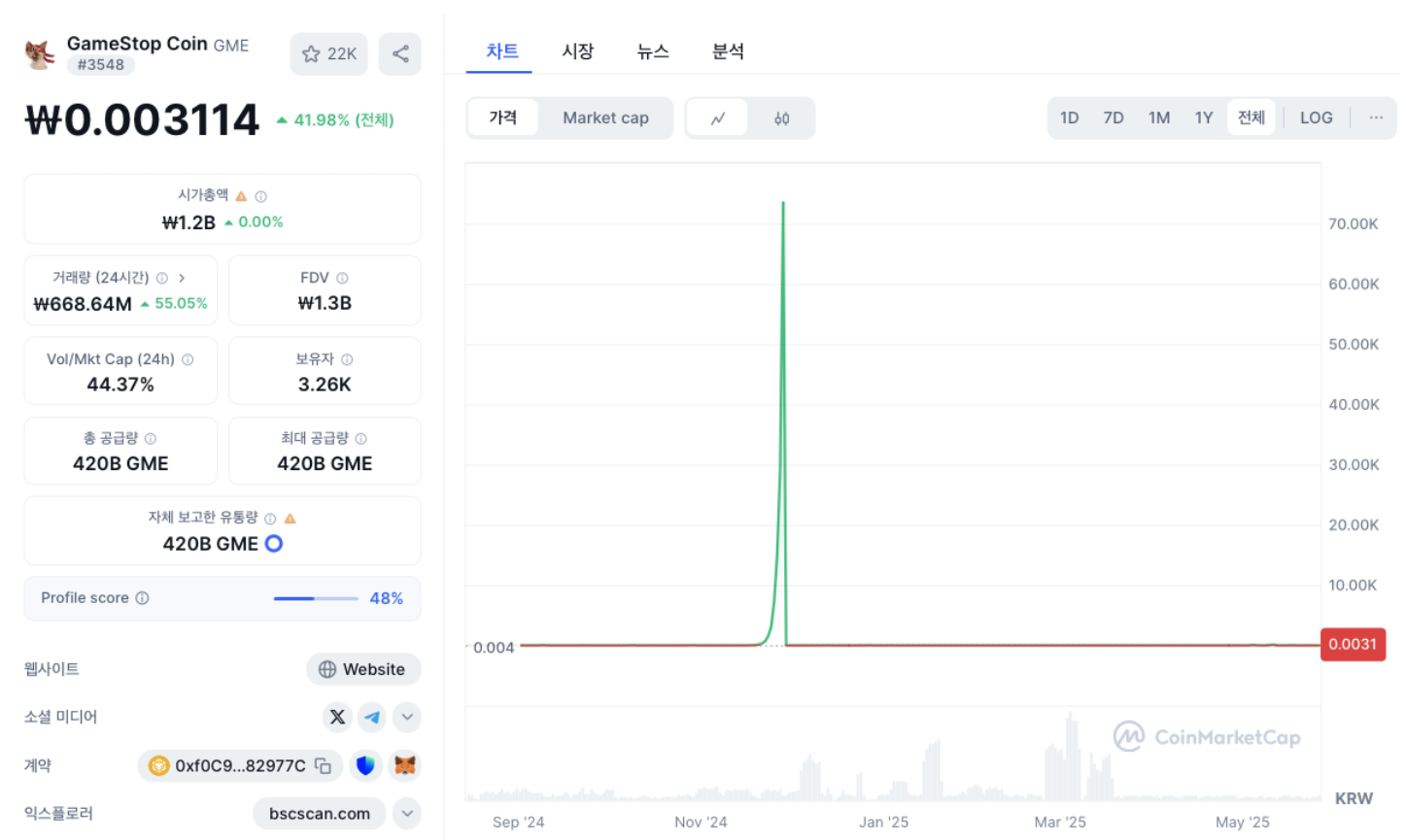Screen dimensions: 1406x840
Task: Set chart range to 1M
Action: [1159, 118]
